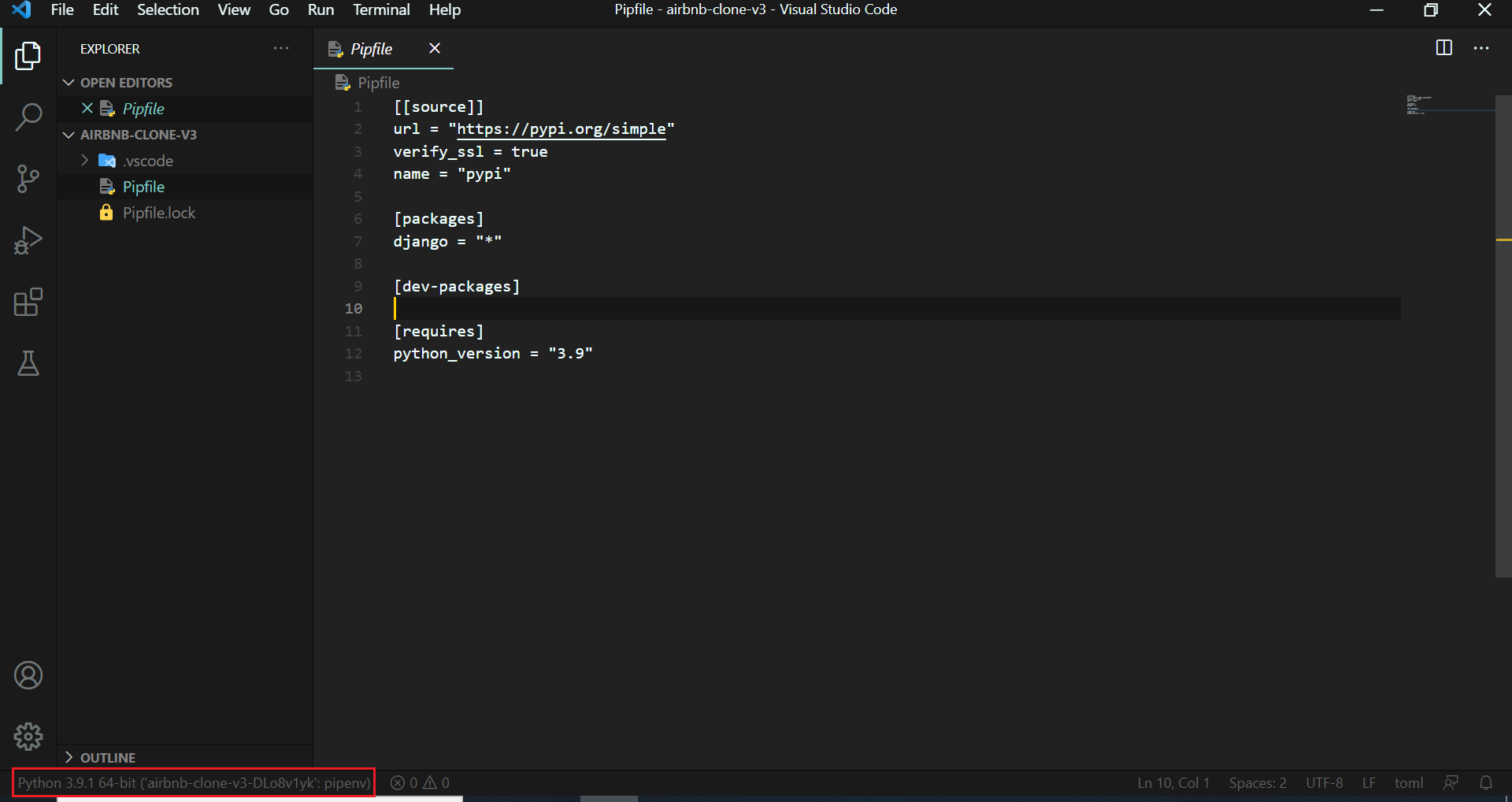
Task: Change language mode toml
Action: [1409, 782]
